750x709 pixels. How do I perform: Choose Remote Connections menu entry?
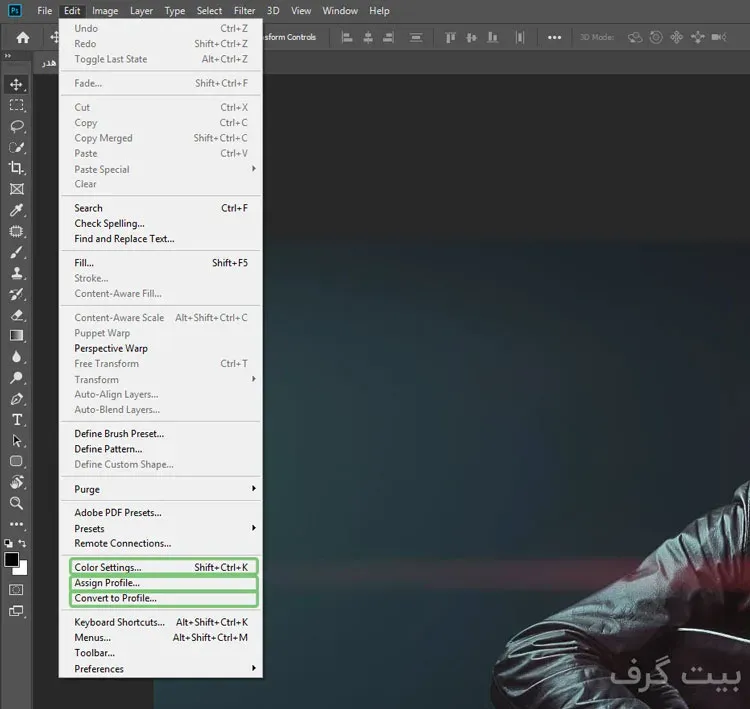(x=161, y=543)
